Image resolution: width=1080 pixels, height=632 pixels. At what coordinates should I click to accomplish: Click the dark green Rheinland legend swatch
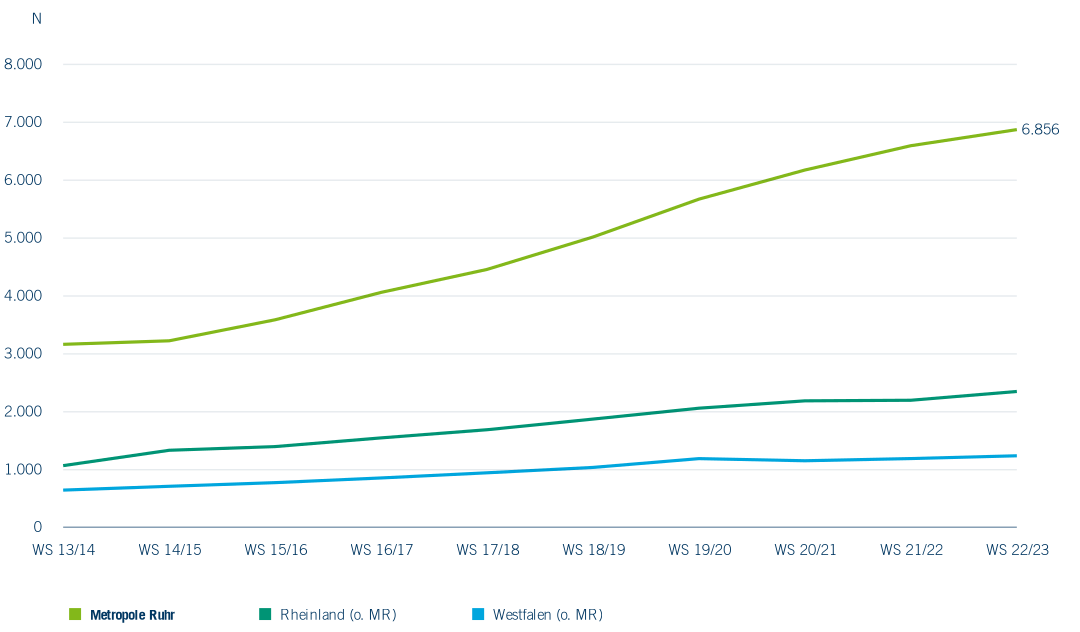pos(265,614)
